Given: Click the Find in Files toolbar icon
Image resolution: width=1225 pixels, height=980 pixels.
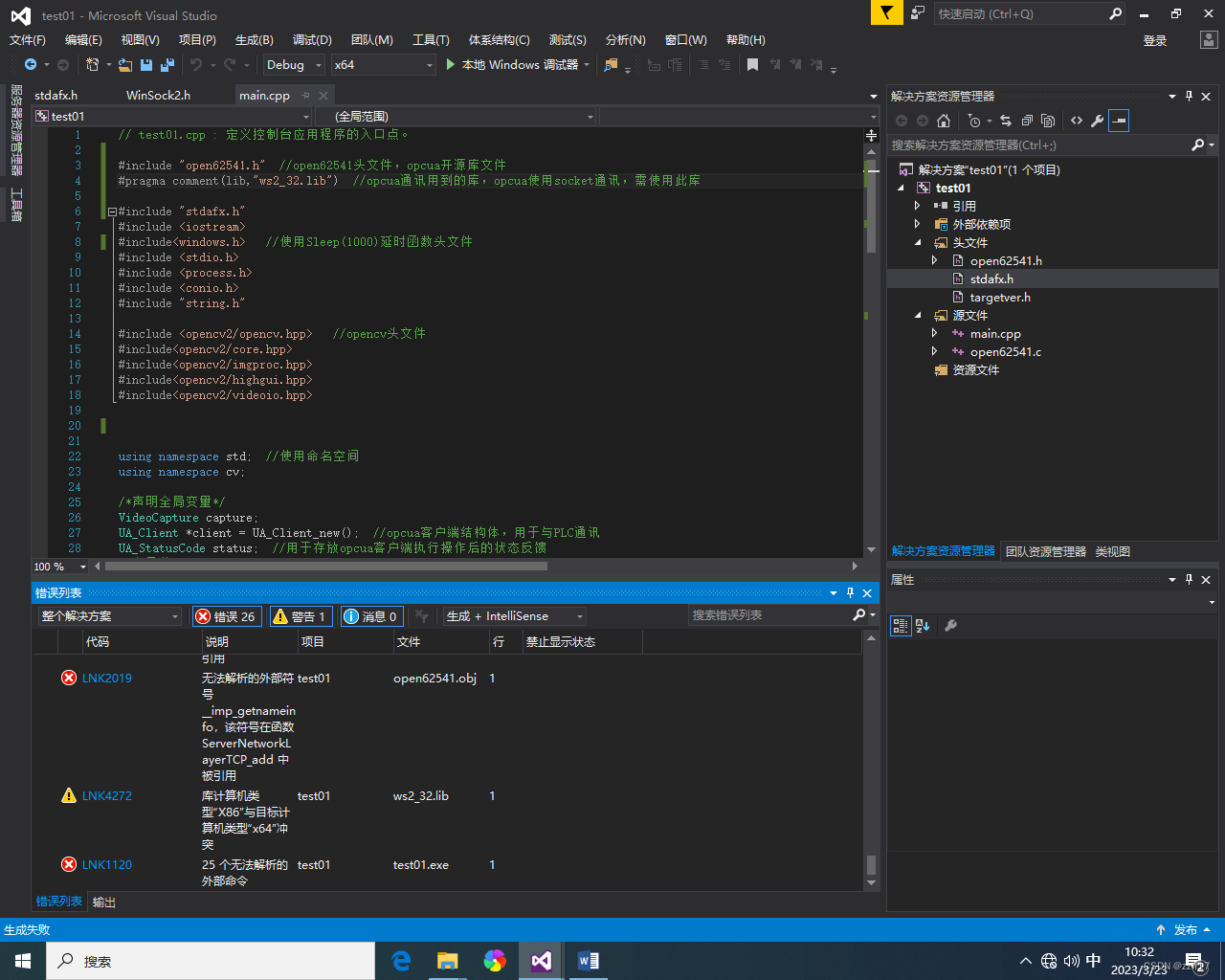Looking at the screenshot, I should (x=611, y=64).
